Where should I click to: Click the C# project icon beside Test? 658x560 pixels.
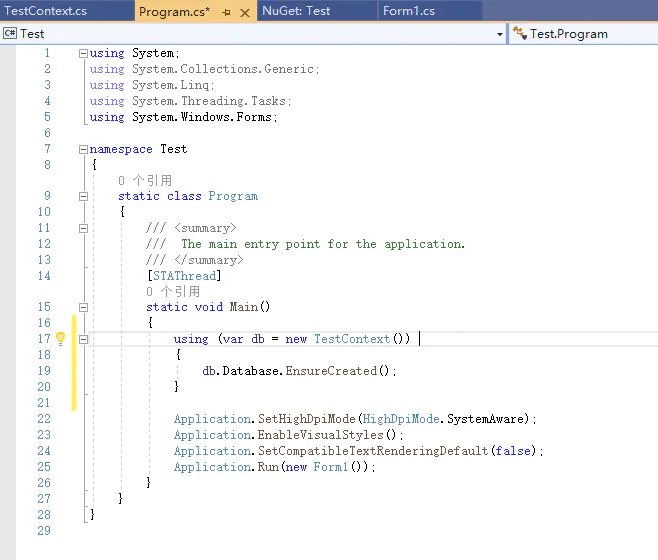point(10,33)
